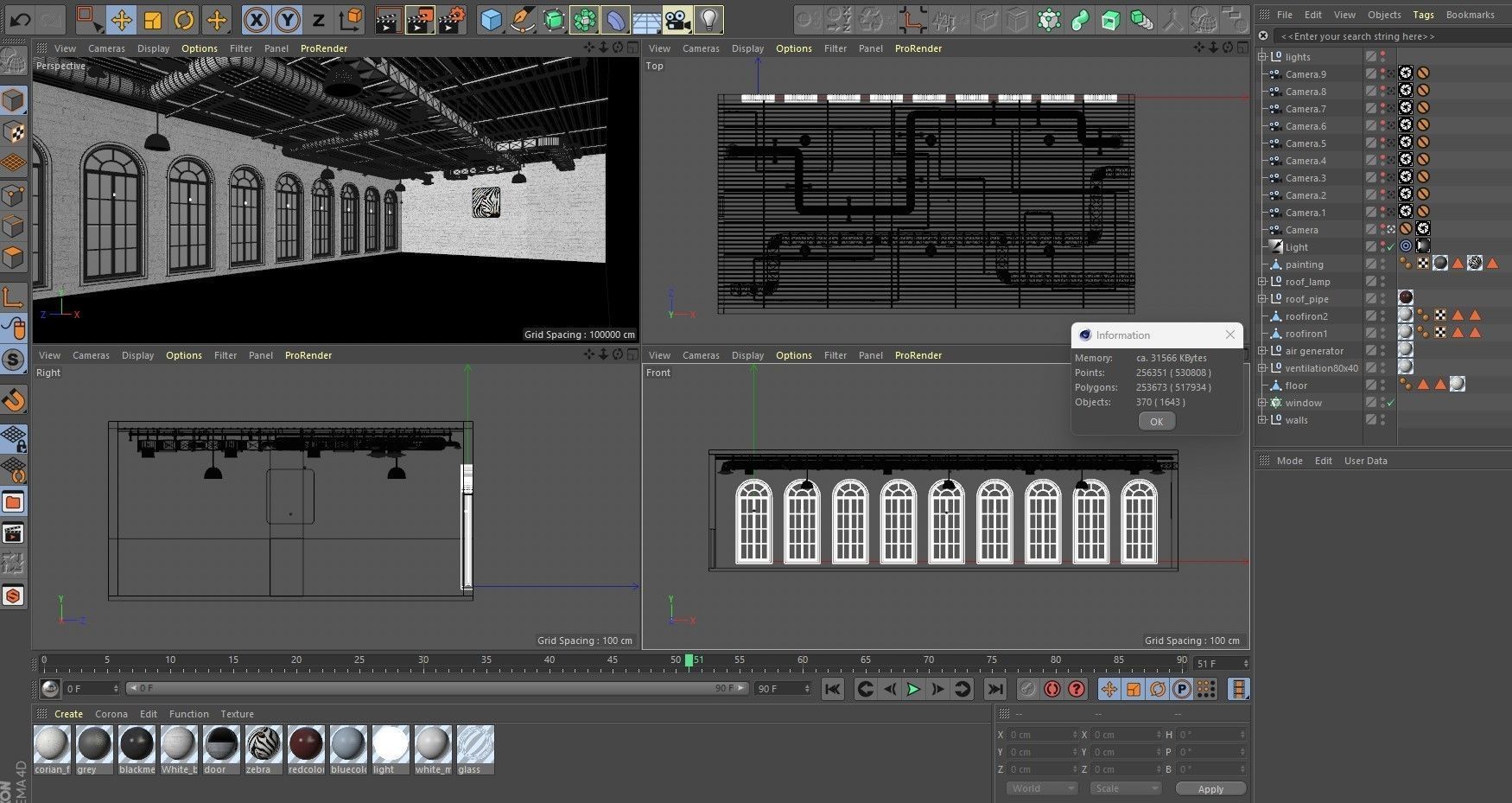This screenshot has width=1512, height=803.
Task: Click the coordinate system cube icon
Action: (x=350, y=19)
